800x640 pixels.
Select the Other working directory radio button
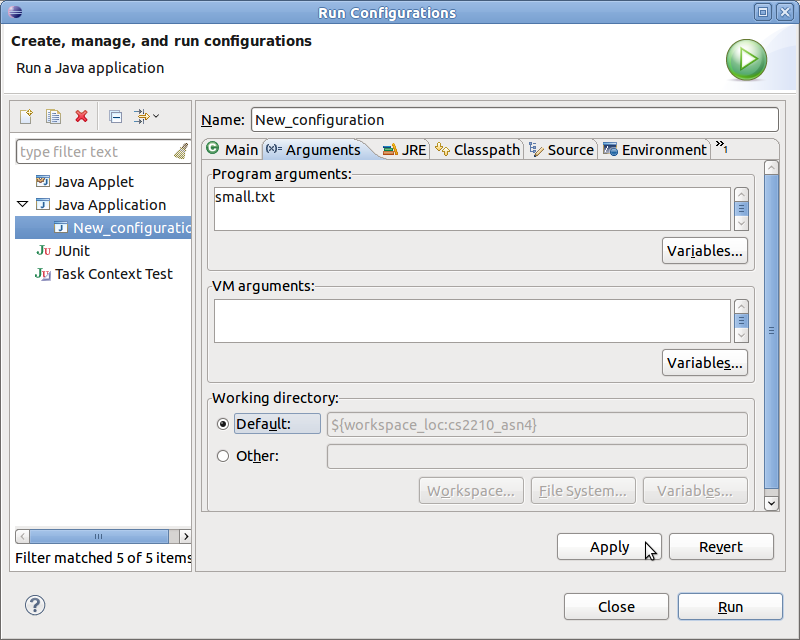(223, 456)
